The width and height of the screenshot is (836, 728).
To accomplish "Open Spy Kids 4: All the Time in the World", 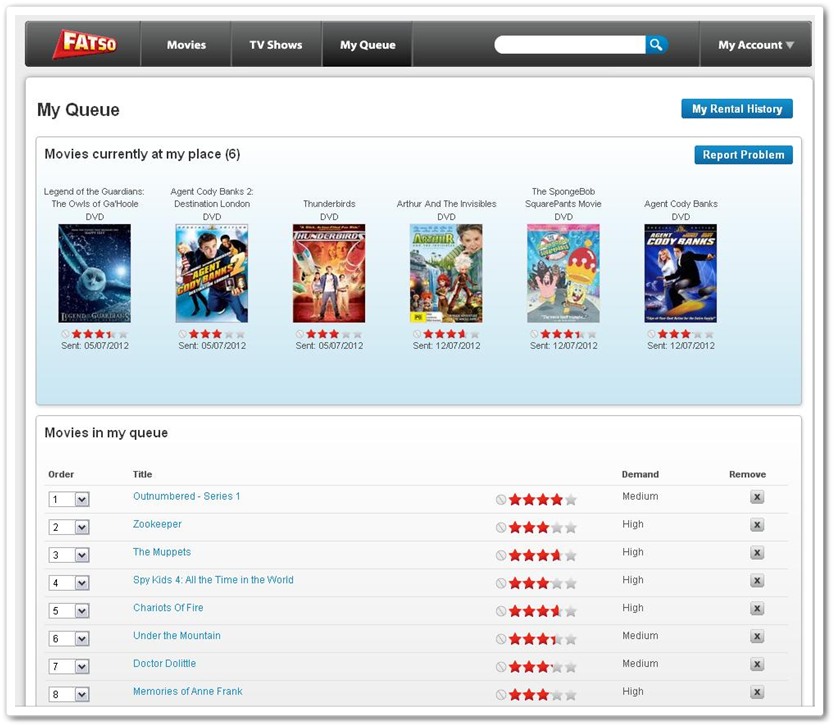I will point(213,580).
